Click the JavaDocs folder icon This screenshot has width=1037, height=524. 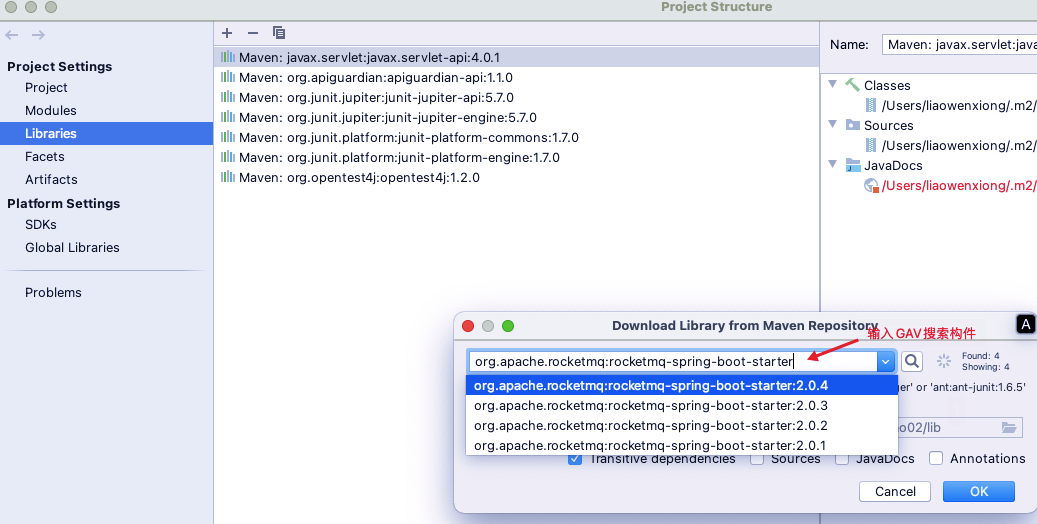click(853, 165)
